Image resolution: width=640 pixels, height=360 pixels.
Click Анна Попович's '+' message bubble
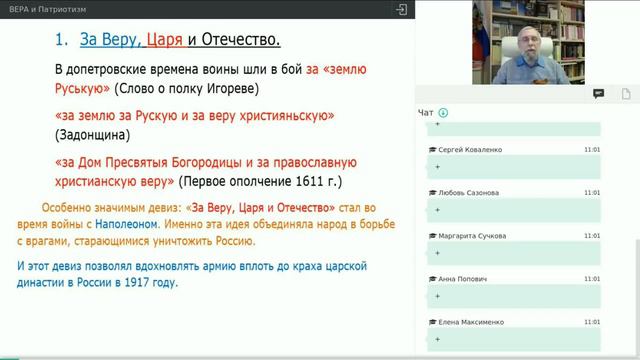pos(513,296)
